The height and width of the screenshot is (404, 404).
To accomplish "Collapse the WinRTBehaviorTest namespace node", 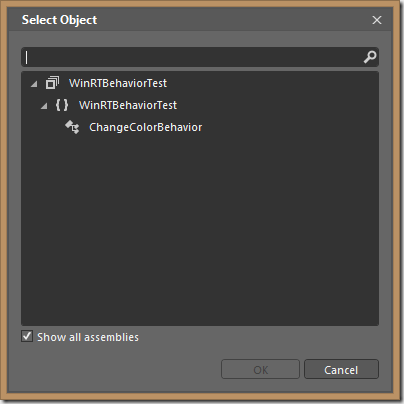I will pyautogui.click(x=44, y=106).
